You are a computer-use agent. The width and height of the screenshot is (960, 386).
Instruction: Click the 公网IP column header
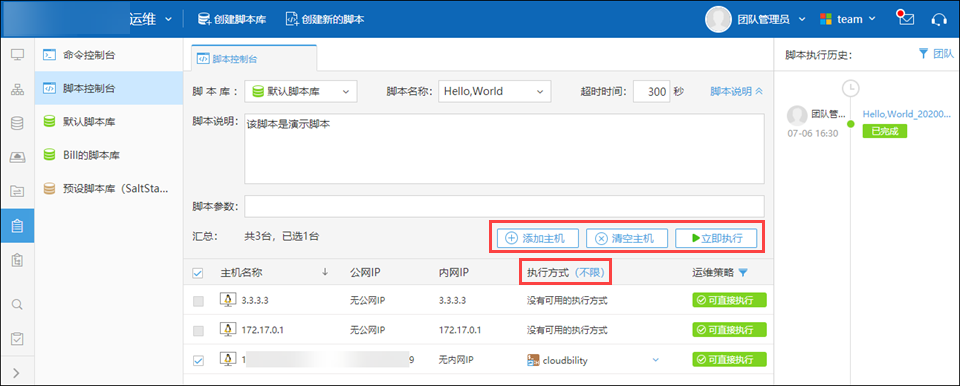(x=366, y=273)
